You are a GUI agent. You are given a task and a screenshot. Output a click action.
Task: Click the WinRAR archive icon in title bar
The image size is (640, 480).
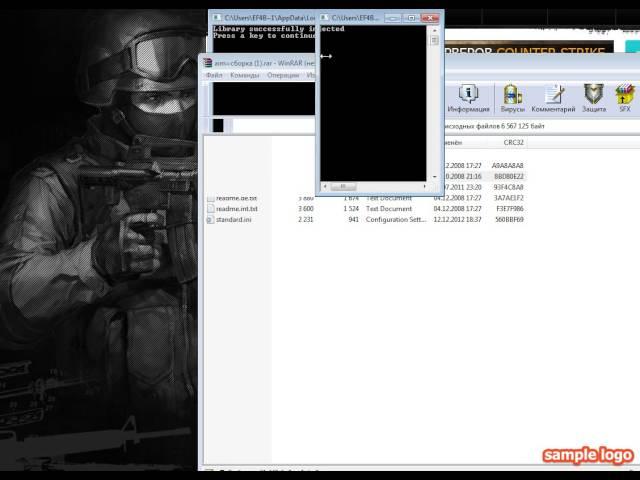point(208,63)
